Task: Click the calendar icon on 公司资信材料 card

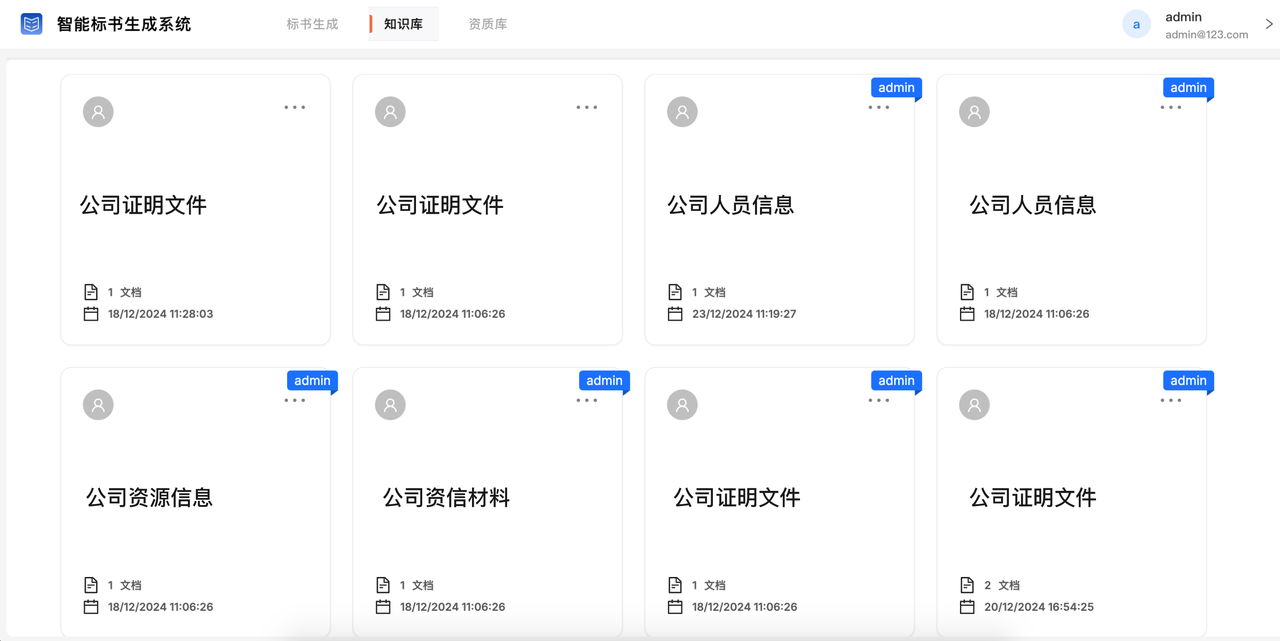Action: click(383, 607)
